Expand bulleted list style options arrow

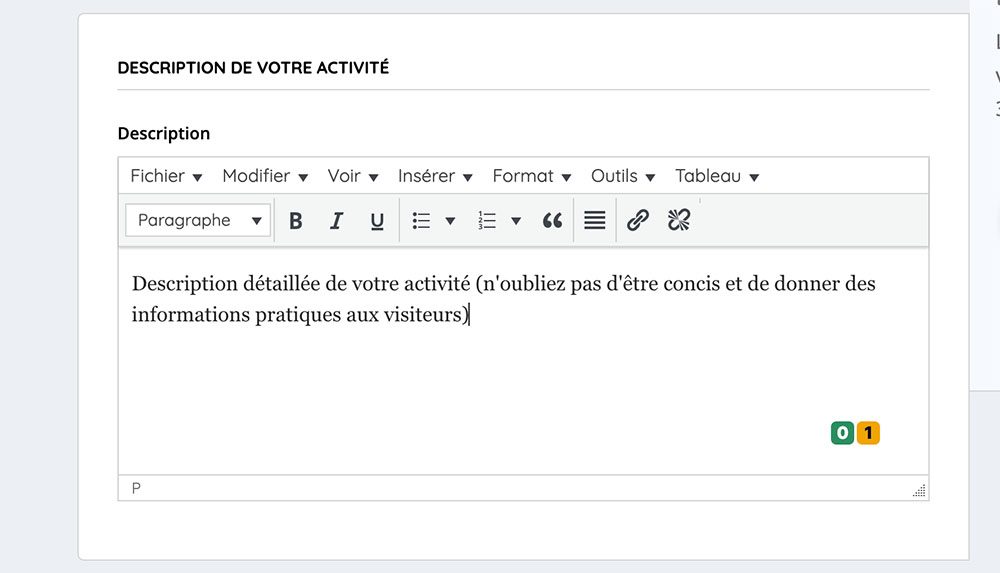pos(450,221)
